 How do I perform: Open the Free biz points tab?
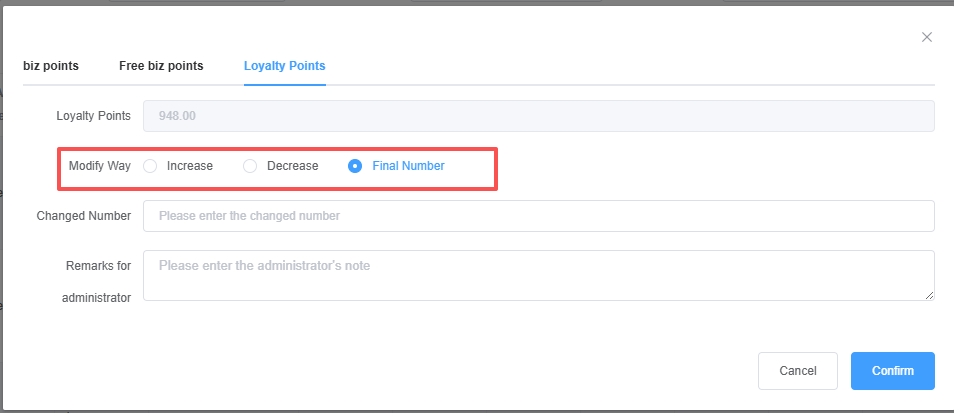tap(161, 66)
